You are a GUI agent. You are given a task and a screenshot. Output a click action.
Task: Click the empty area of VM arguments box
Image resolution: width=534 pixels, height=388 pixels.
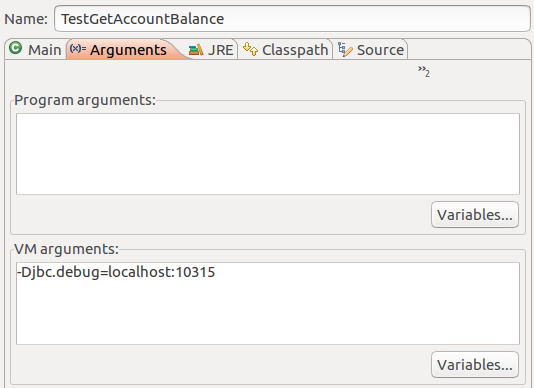[268, 312]
